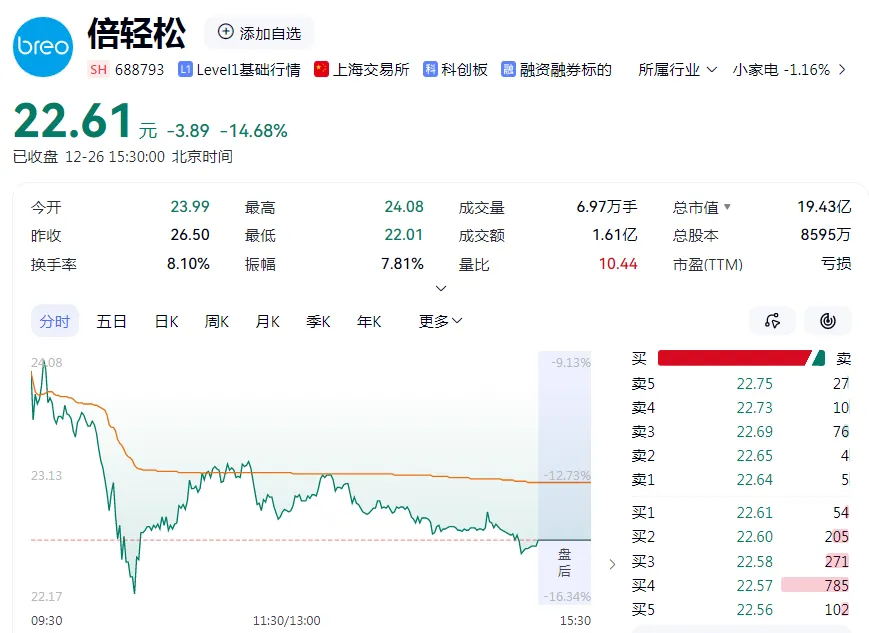
Task: Click the 总股本 value 8595万
Action: coord(826,235)
